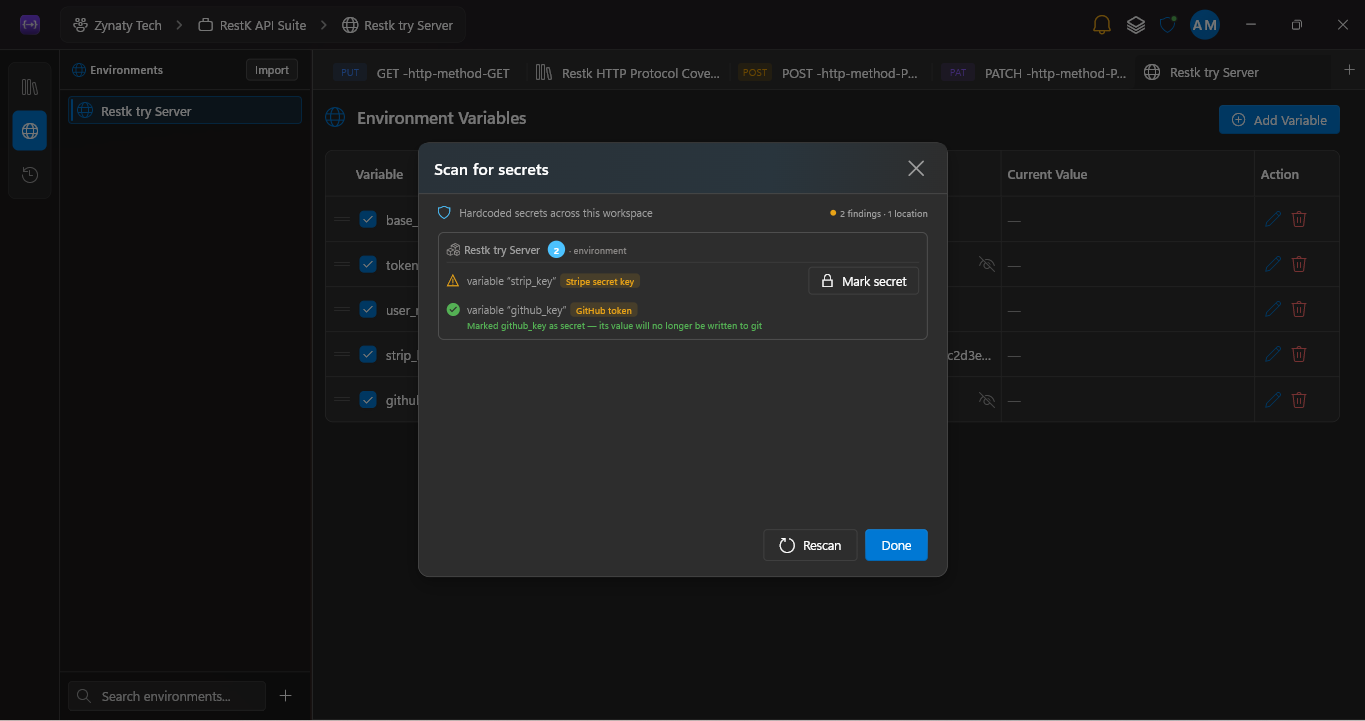
Task: Reveal the github secret value eye icon
Action: 987,399
